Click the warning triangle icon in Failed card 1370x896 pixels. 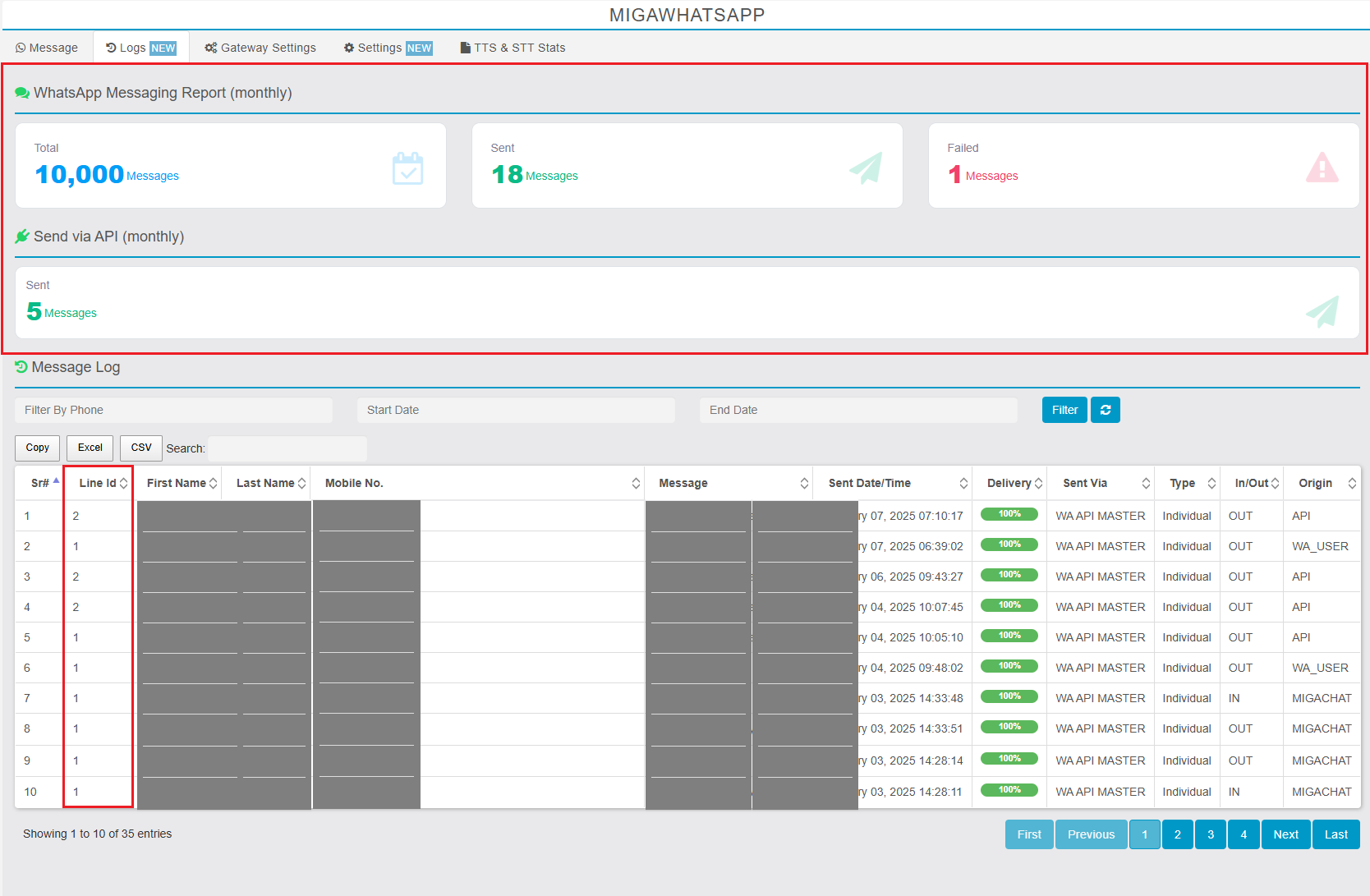pyautogui.click(x=1322, y=168)
